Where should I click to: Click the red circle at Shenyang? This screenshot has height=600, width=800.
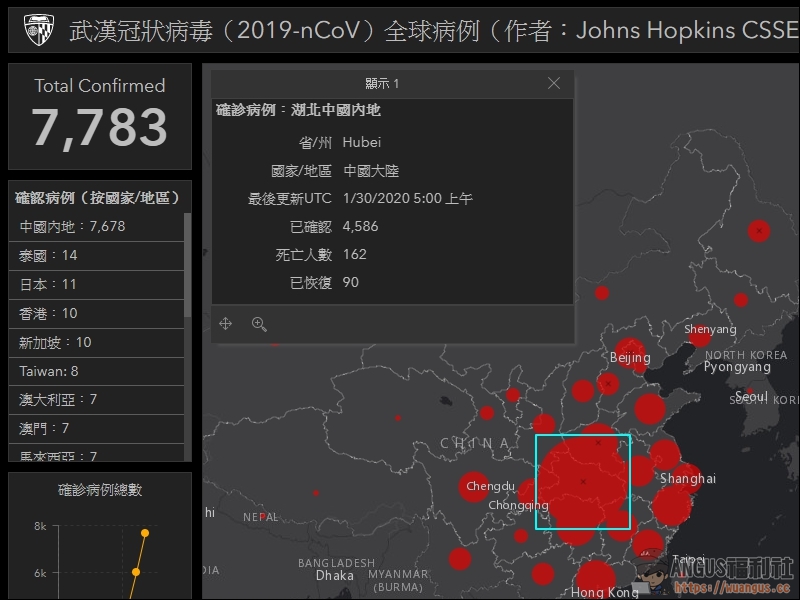point(699,336)
